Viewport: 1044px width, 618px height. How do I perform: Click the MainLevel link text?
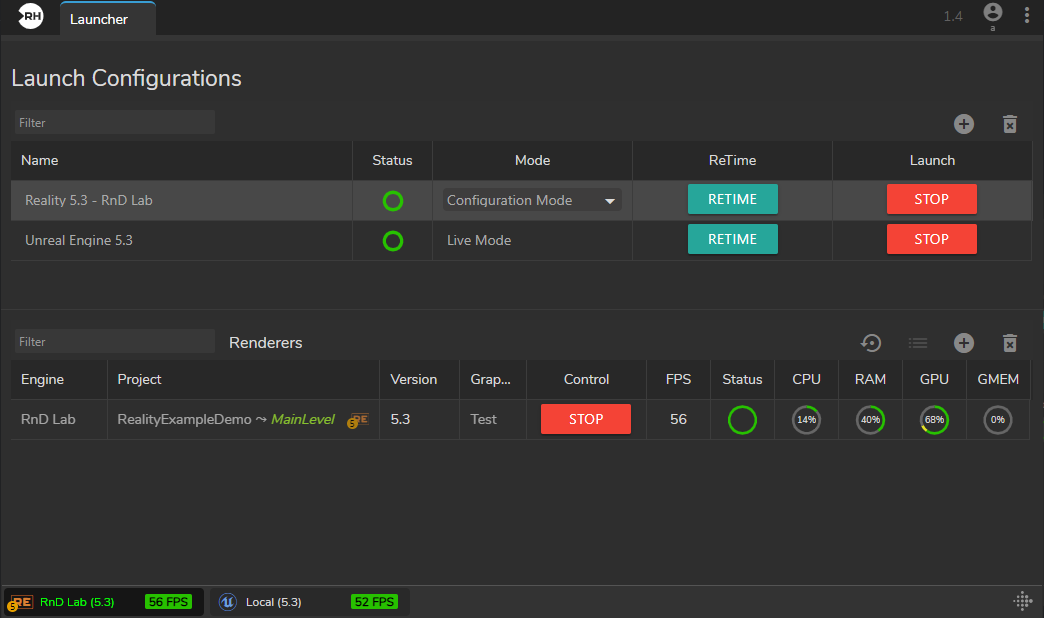(303, 420)
